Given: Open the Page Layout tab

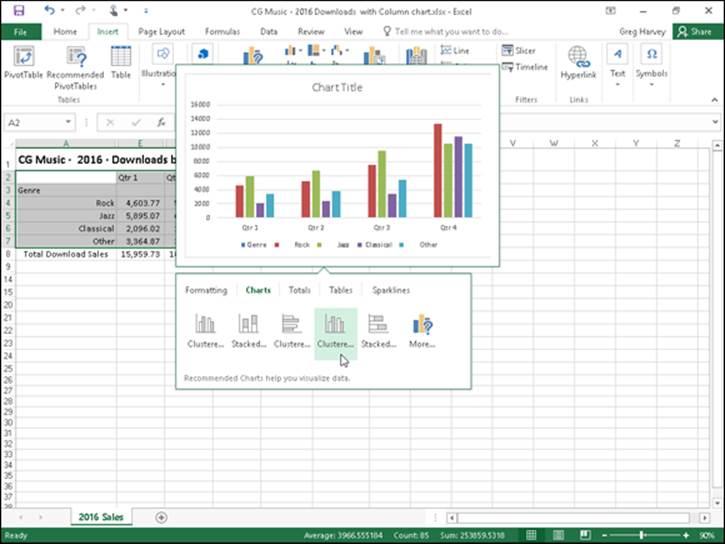Looking at the screenshot, I should pyautogui.click(x=161, y=31).
